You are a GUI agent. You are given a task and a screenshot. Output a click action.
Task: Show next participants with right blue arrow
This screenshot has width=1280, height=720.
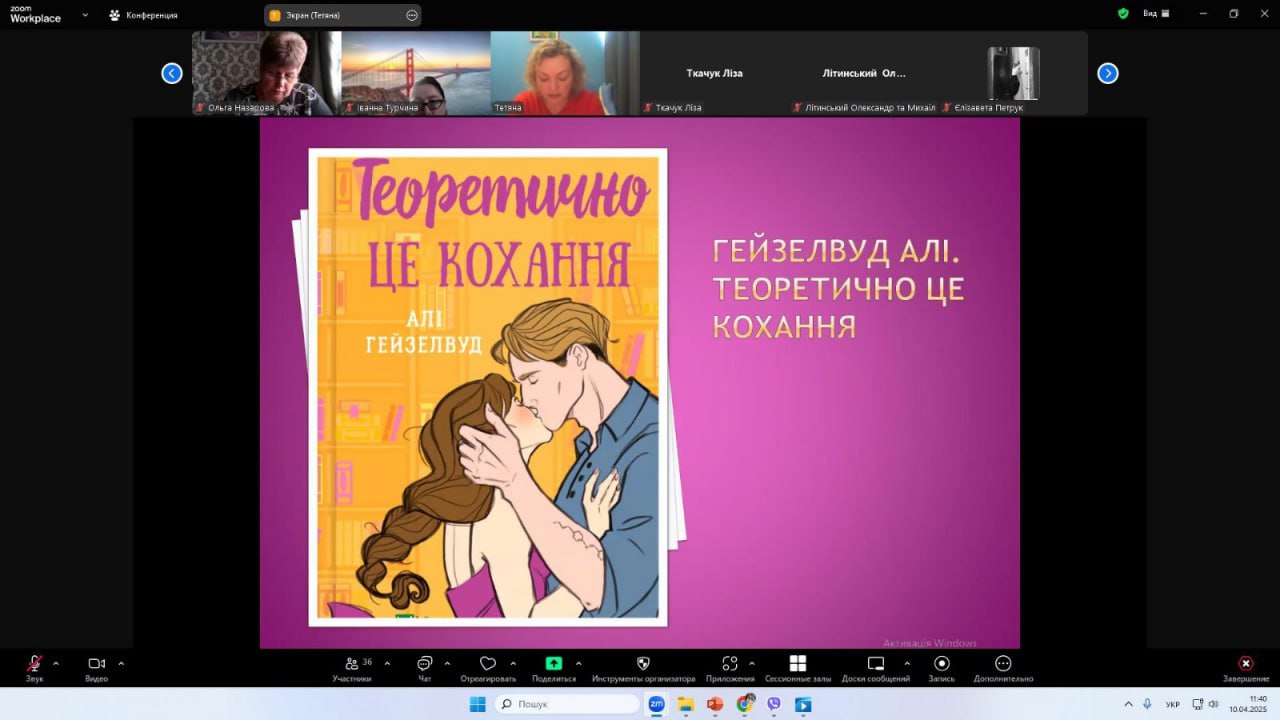[1108, 73]
